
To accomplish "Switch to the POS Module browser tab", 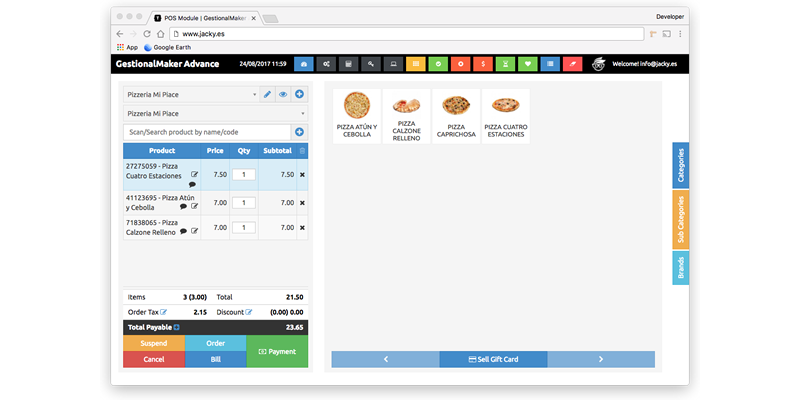I will tap(204, 18).
